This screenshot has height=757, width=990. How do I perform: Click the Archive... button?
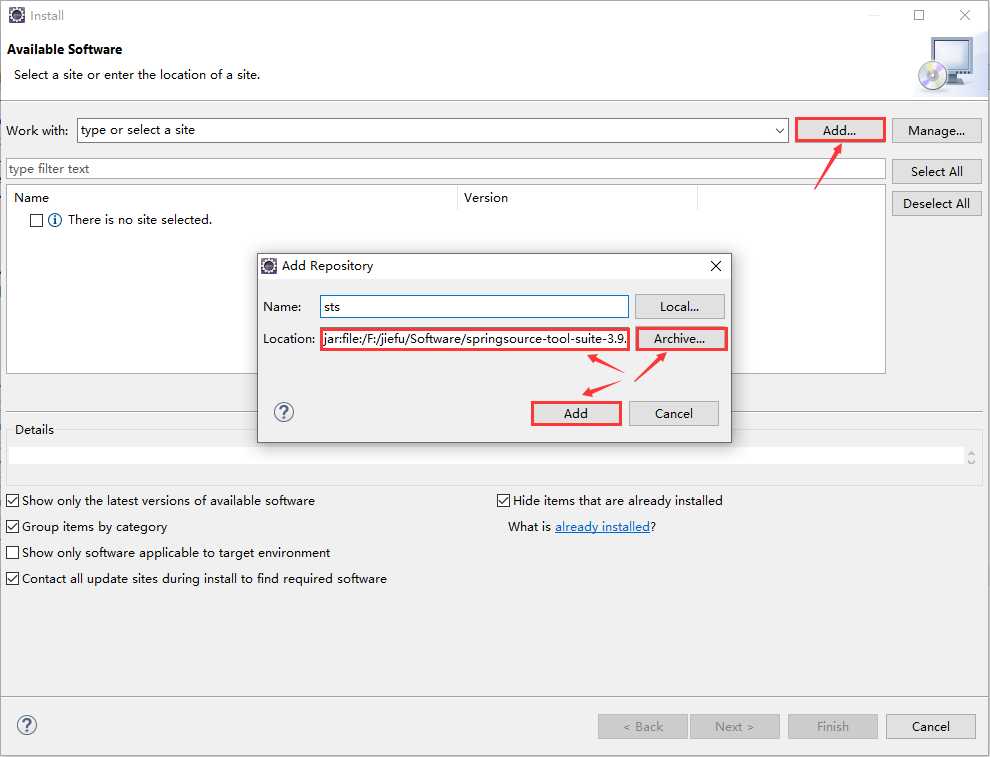click(x=680, y=338)
